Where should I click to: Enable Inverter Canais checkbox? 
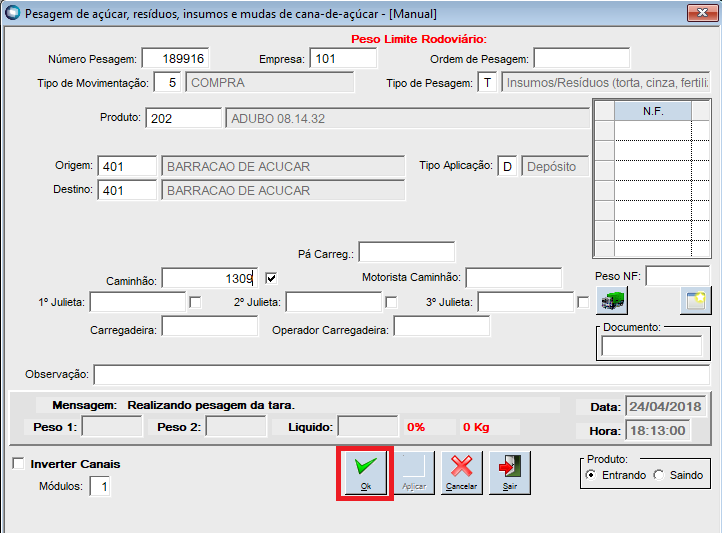pos(18,463)
